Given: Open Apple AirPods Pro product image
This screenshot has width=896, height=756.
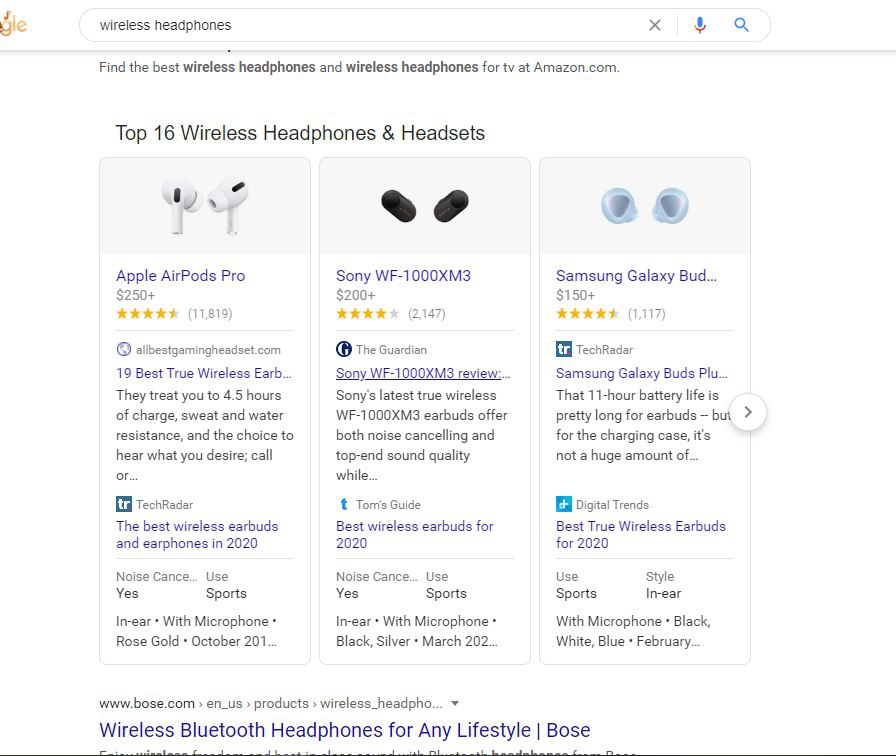Looking at the screenshot, I should (x=205, y=206).
